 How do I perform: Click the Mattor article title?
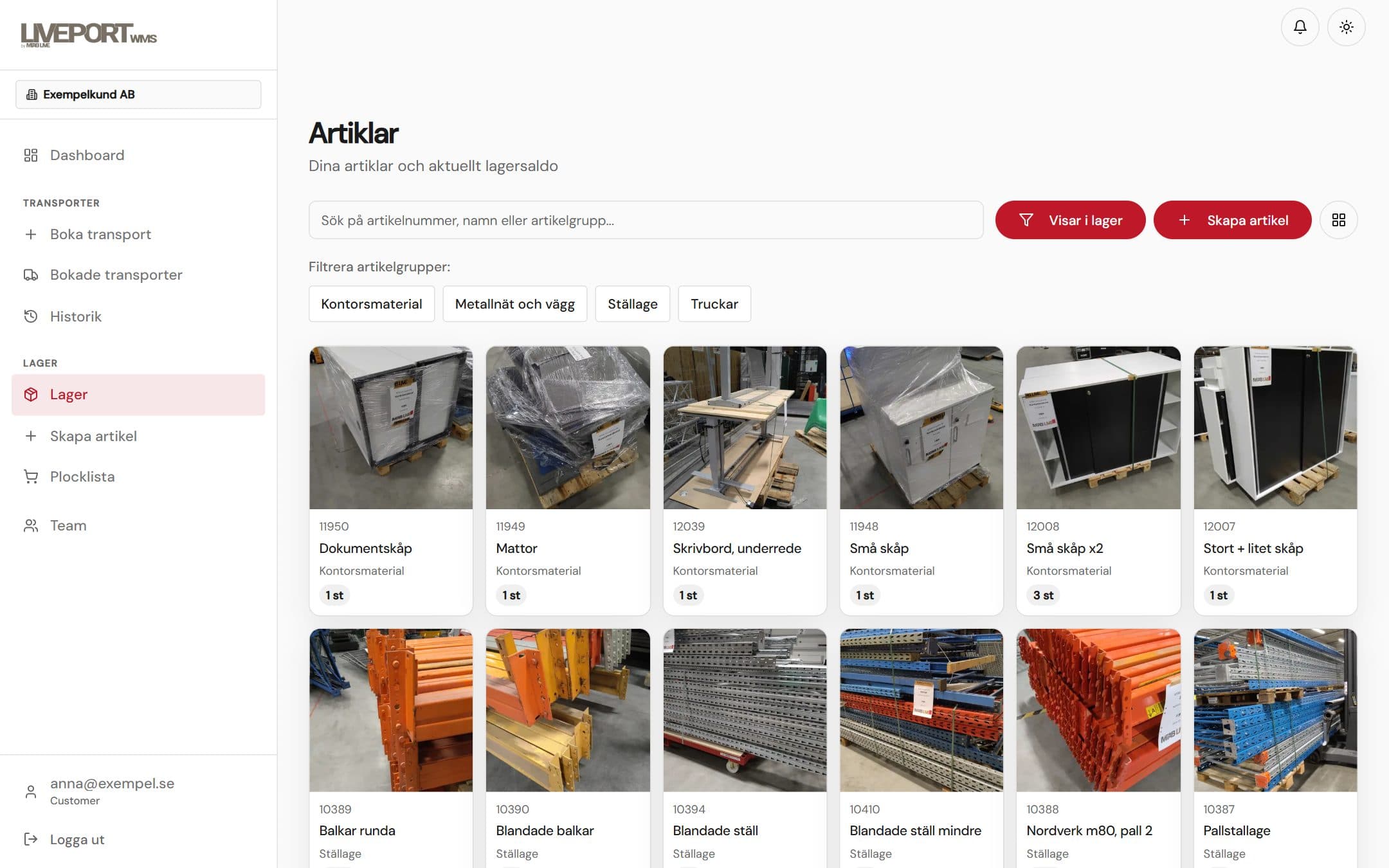pyautogui.click(x=516, y=548)
